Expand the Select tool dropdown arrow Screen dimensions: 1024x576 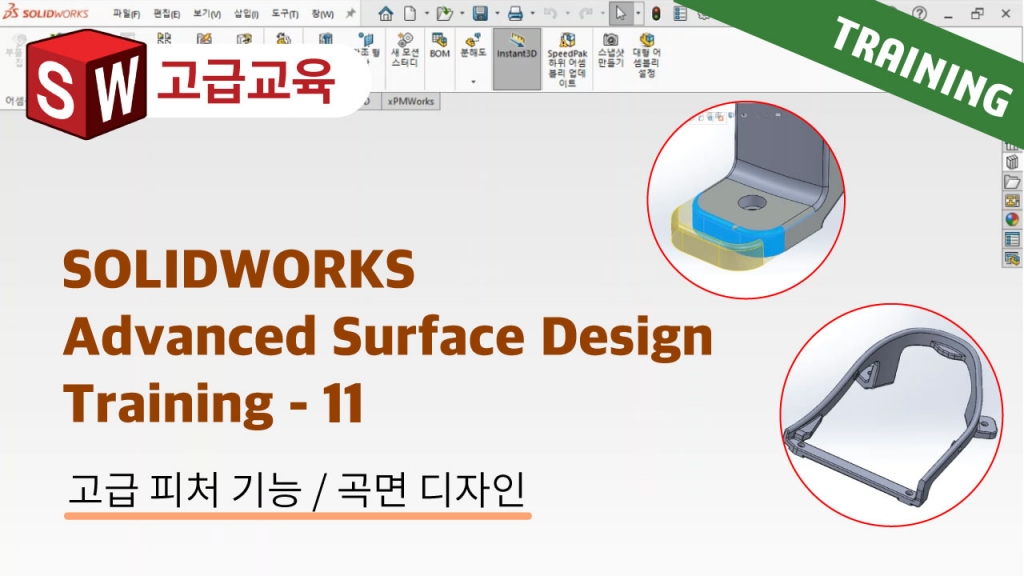(638, 13)
